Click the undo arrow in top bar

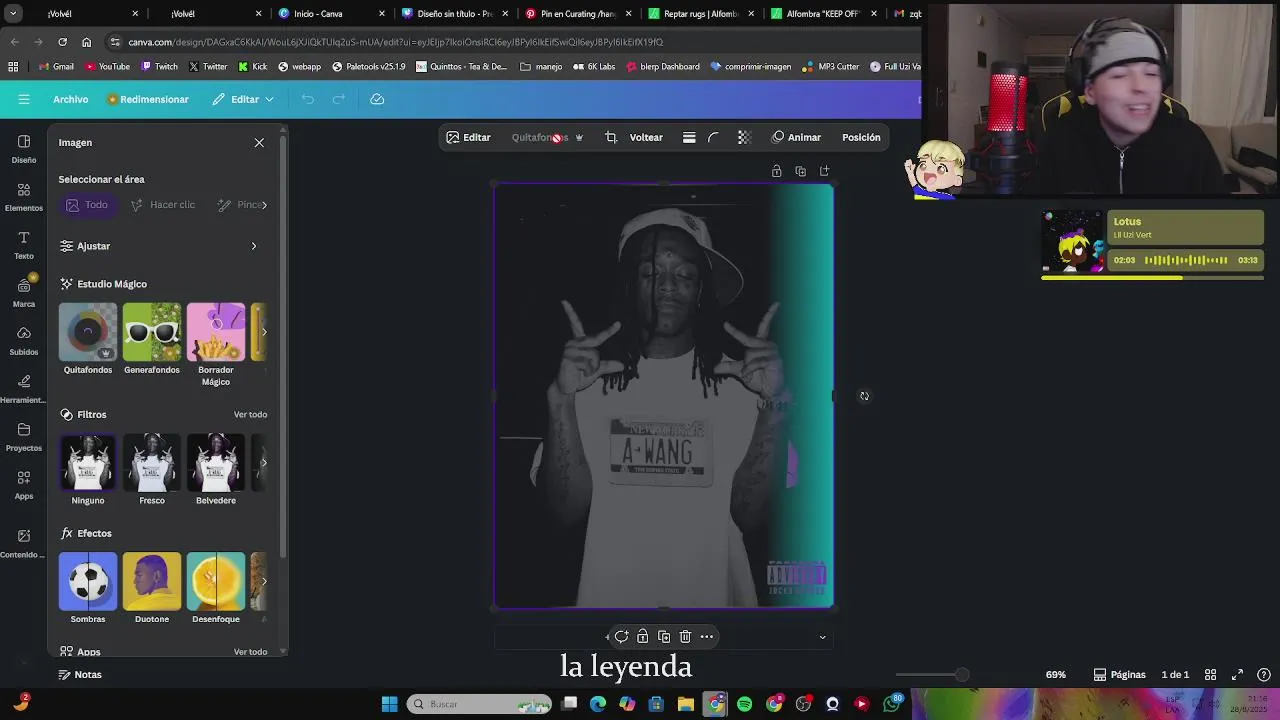tap(308, 99)
